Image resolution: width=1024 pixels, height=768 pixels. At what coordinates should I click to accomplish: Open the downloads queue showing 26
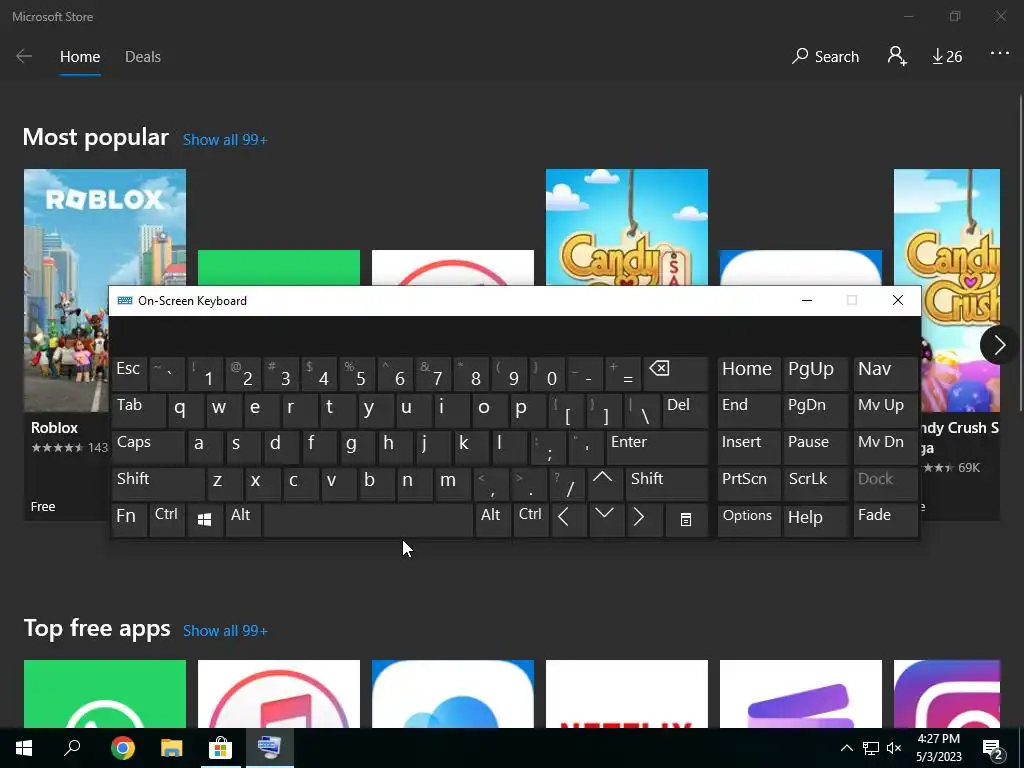(947, 56)
